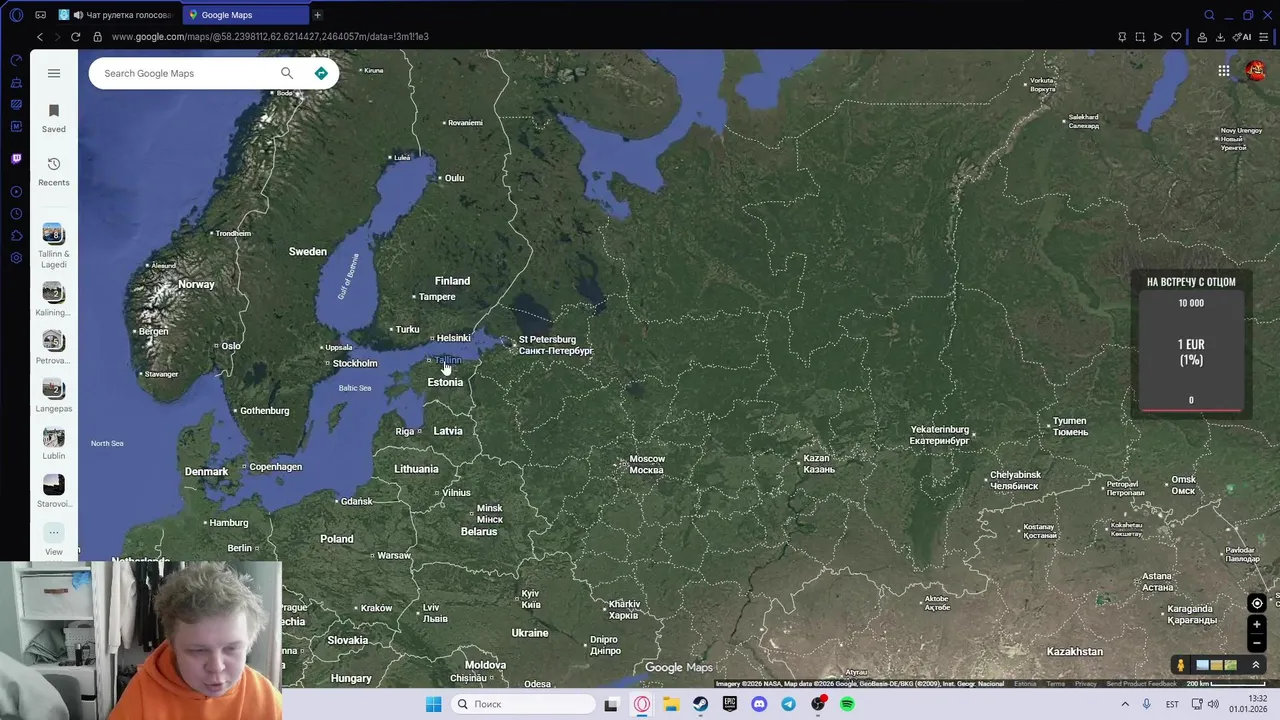The image size is (1280, 720).
Task: Open the Google apps grid
Action: tap(1224, 70)
